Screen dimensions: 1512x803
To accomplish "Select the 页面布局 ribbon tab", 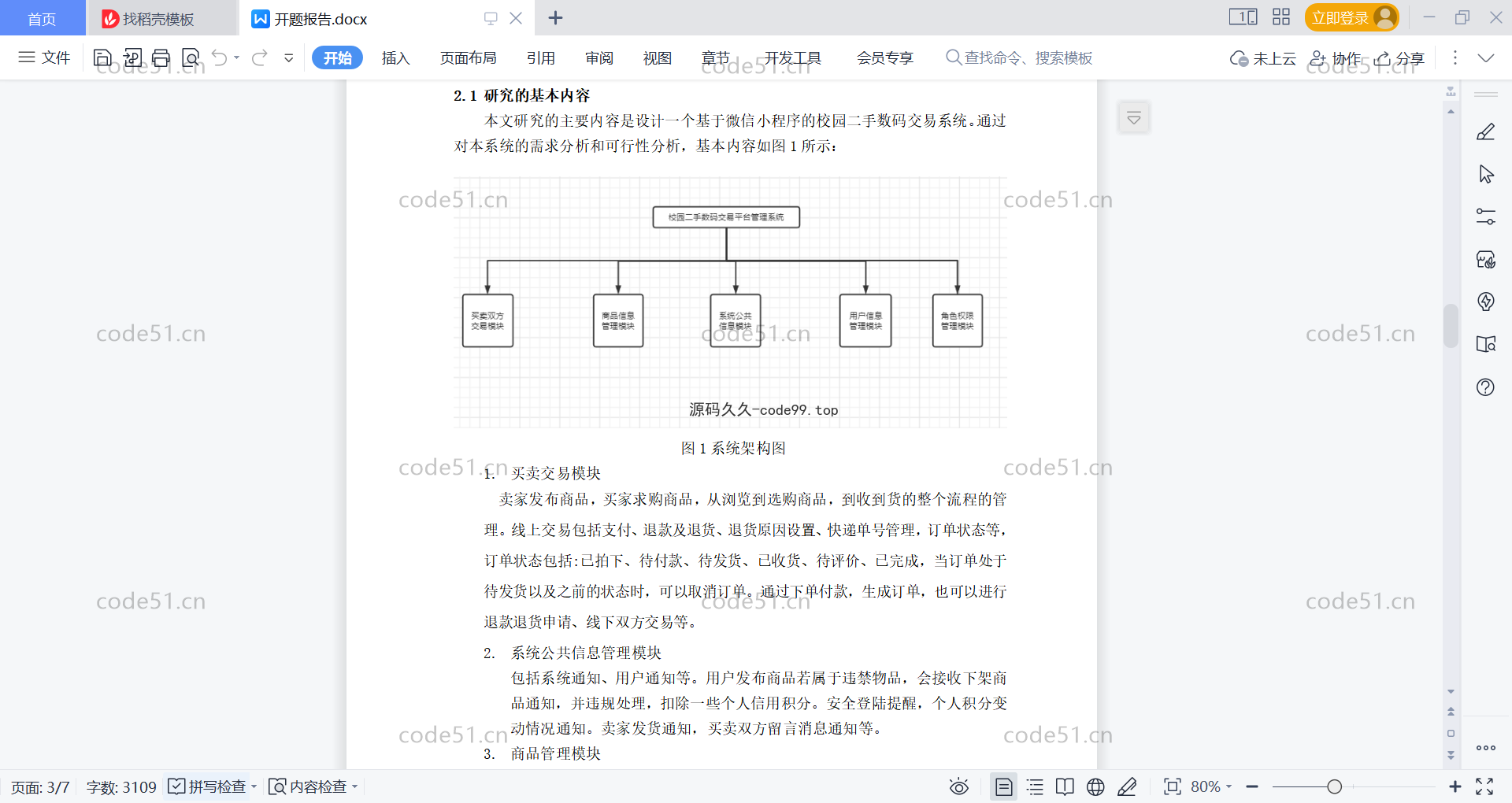I will coord(468,57).
